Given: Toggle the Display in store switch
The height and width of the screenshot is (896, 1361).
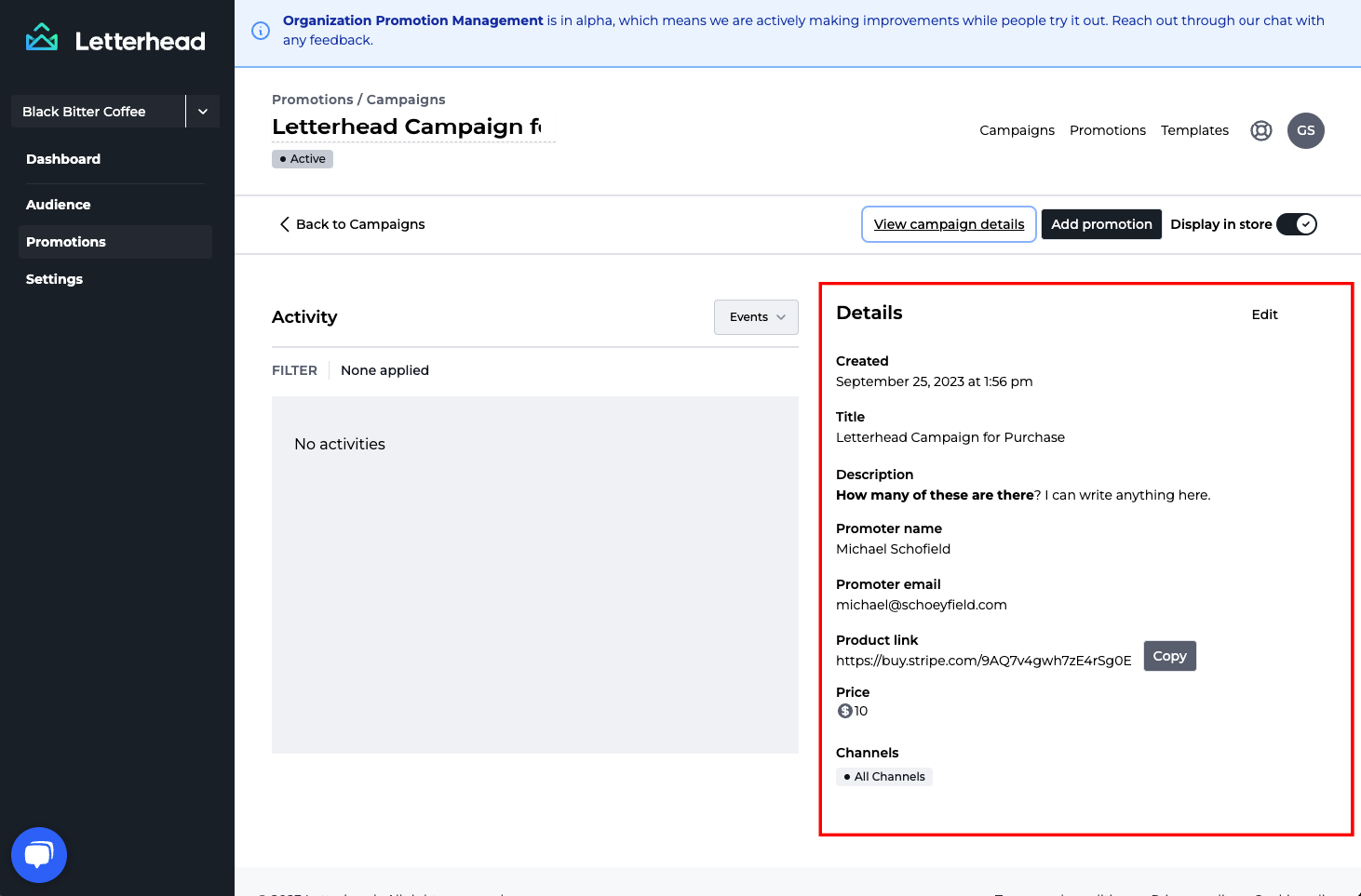Looking at the screenshot, I should (x=1297, y=224).
